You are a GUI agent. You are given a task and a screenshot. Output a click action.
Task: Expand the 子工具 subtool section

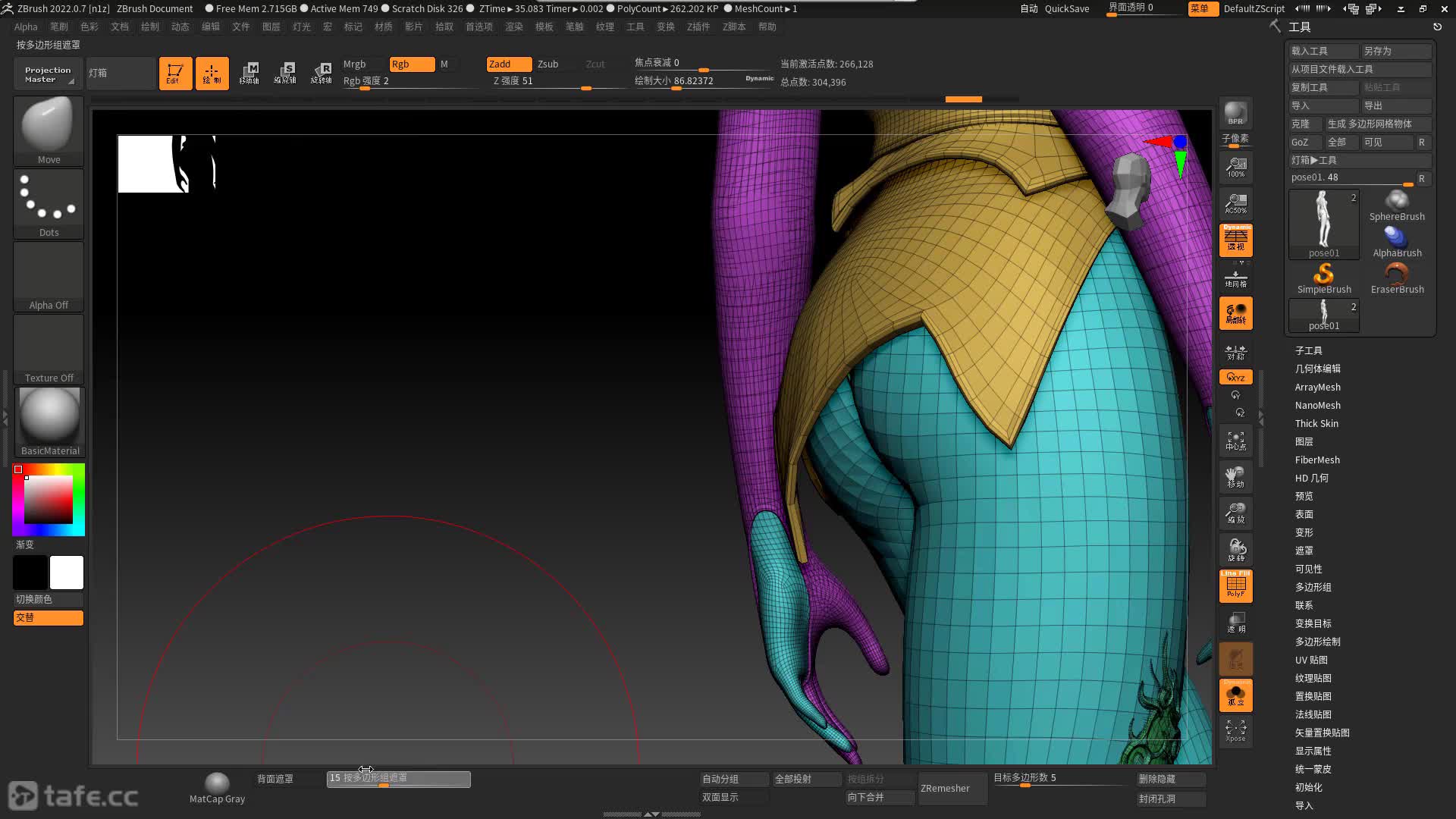coord(1308,350)
